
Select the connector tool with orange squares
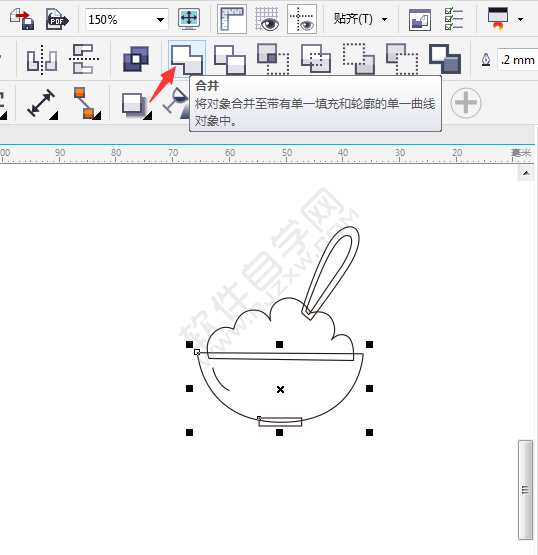pos(87,103)
